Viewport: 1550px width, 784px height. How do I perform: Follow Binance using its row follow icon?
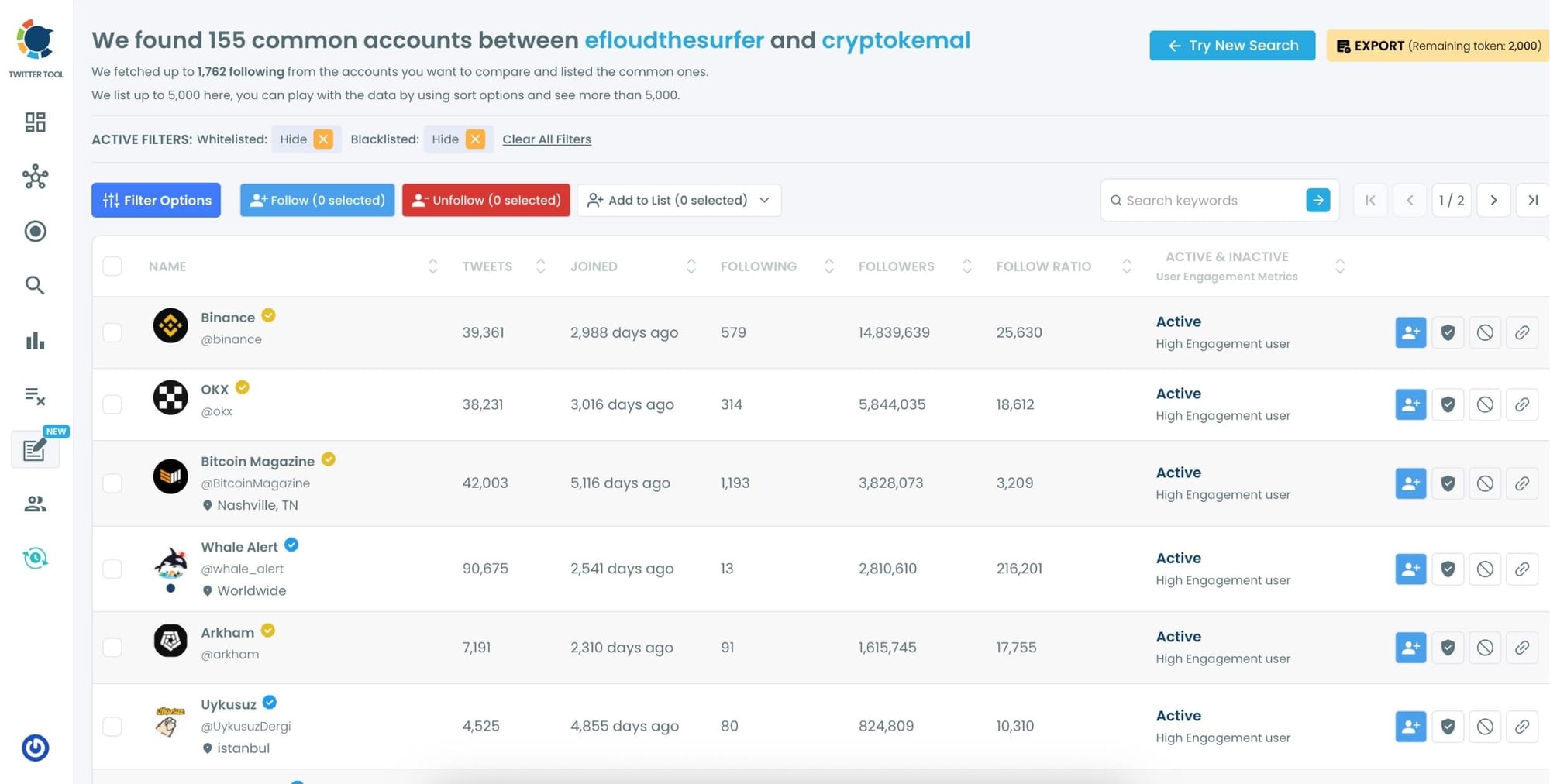[1410, 332]
